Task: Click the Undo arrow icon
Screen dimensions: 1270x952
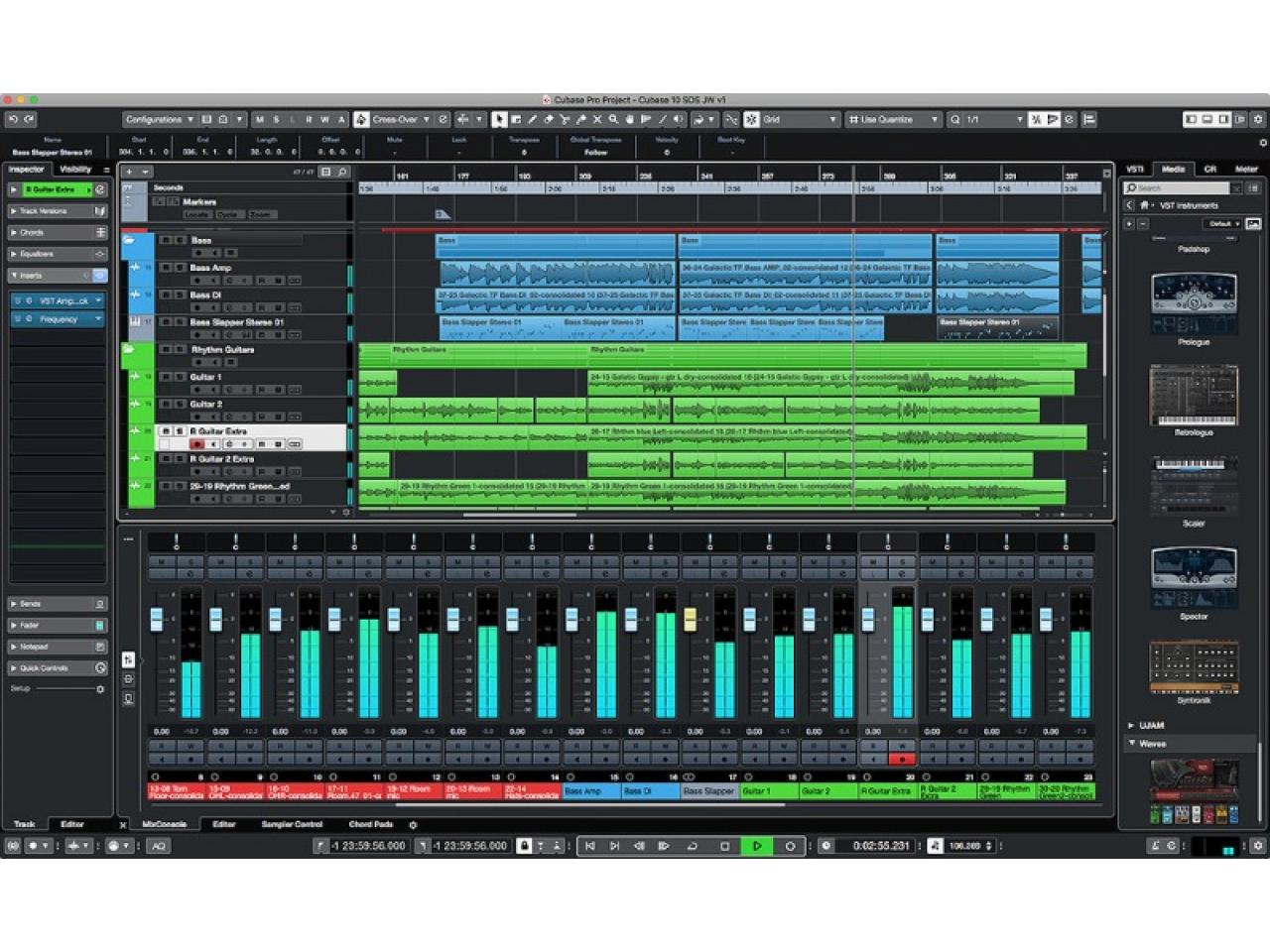Action: point(14,119)
